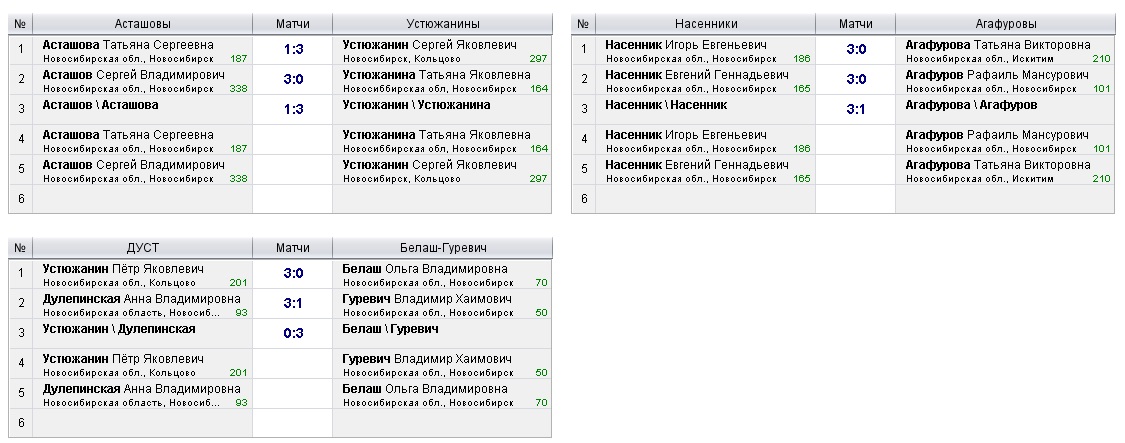The width and height of the screenshot is (1125, 443).
Task: Click the "Асташовы" team column header
Action: tap(142, 23)
